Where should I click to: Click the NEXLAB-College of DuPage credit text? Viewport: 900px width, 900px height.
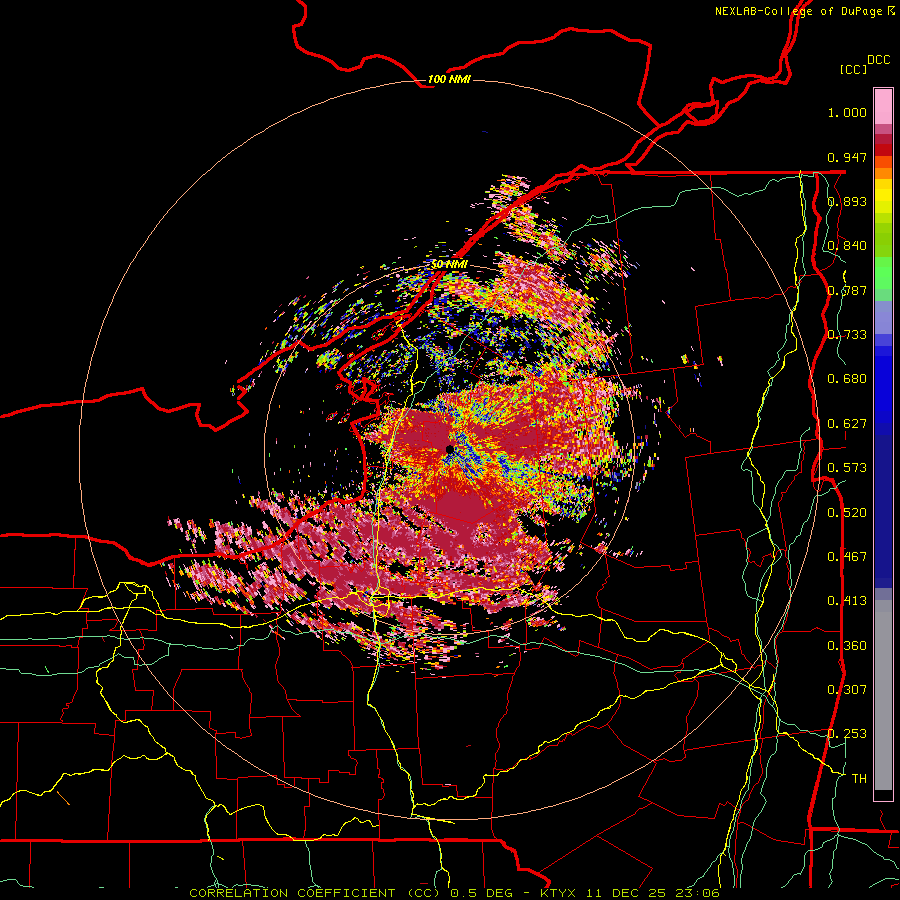pos(804,11)
